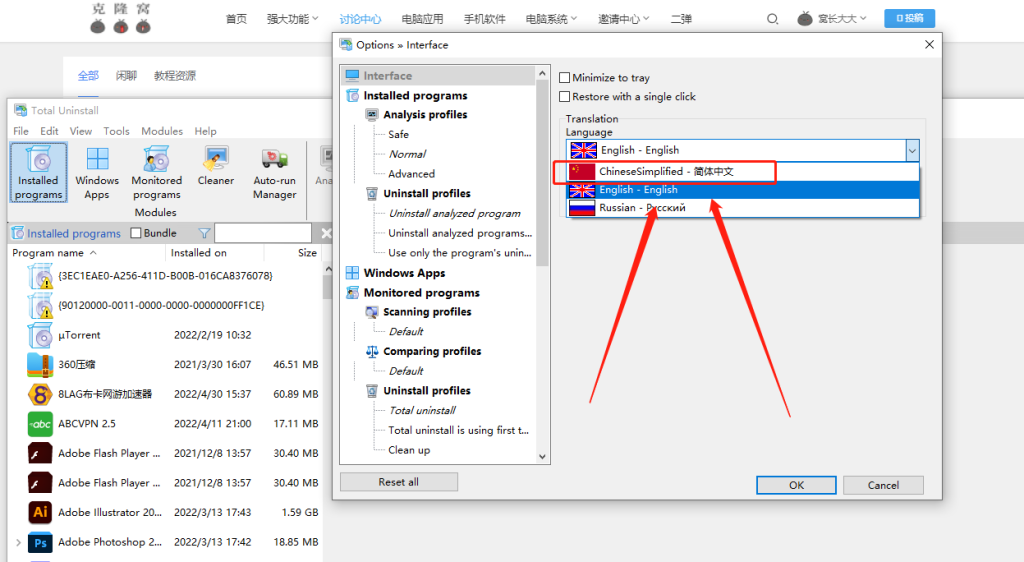
Task: Click first Adobe Flash Player icon
Action: (x=40, y=453)
